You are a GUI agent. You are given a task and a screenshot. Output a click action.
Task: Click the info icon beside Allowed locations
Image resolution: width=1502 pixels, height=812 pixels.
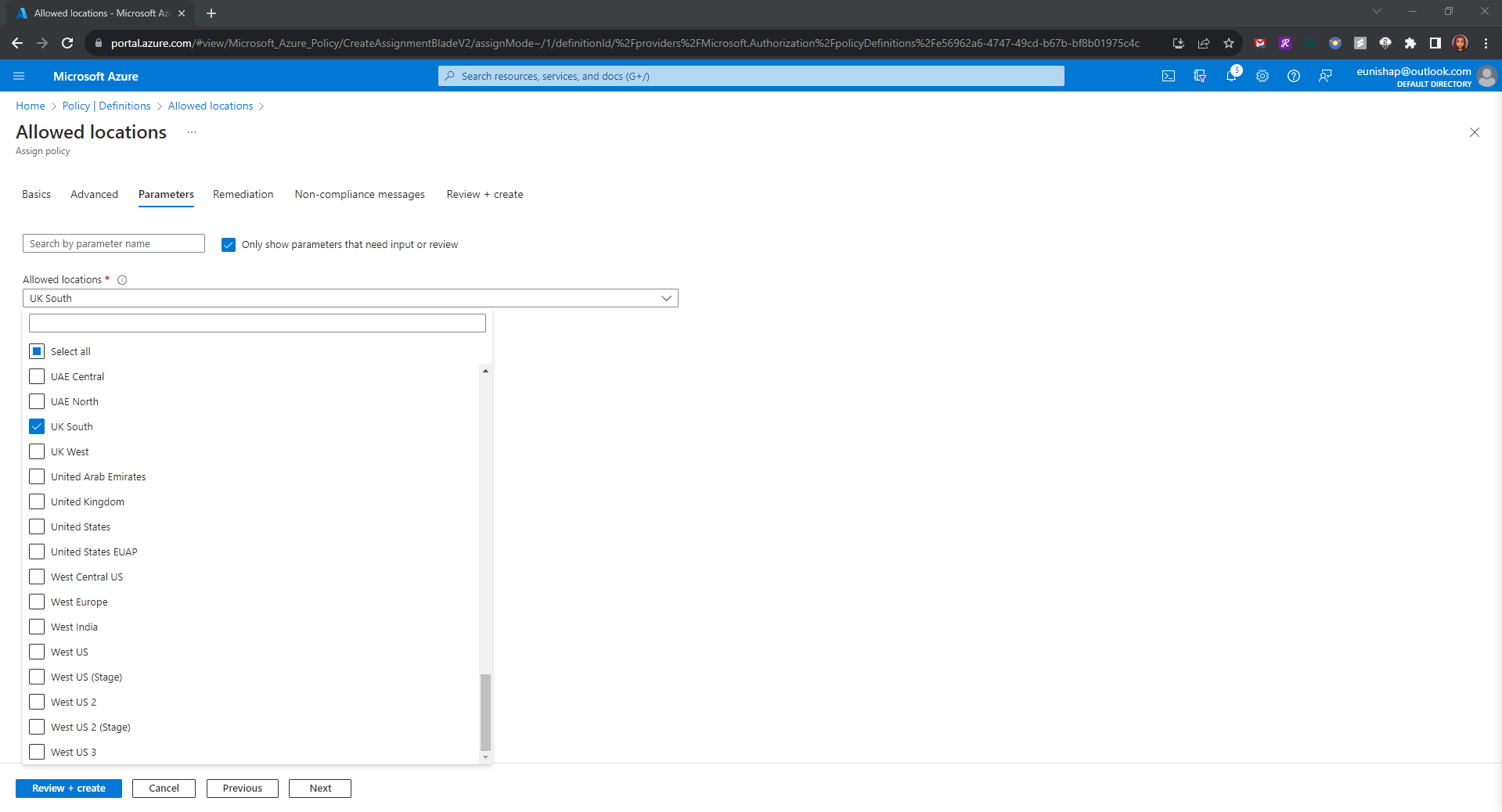click(122, 280)
